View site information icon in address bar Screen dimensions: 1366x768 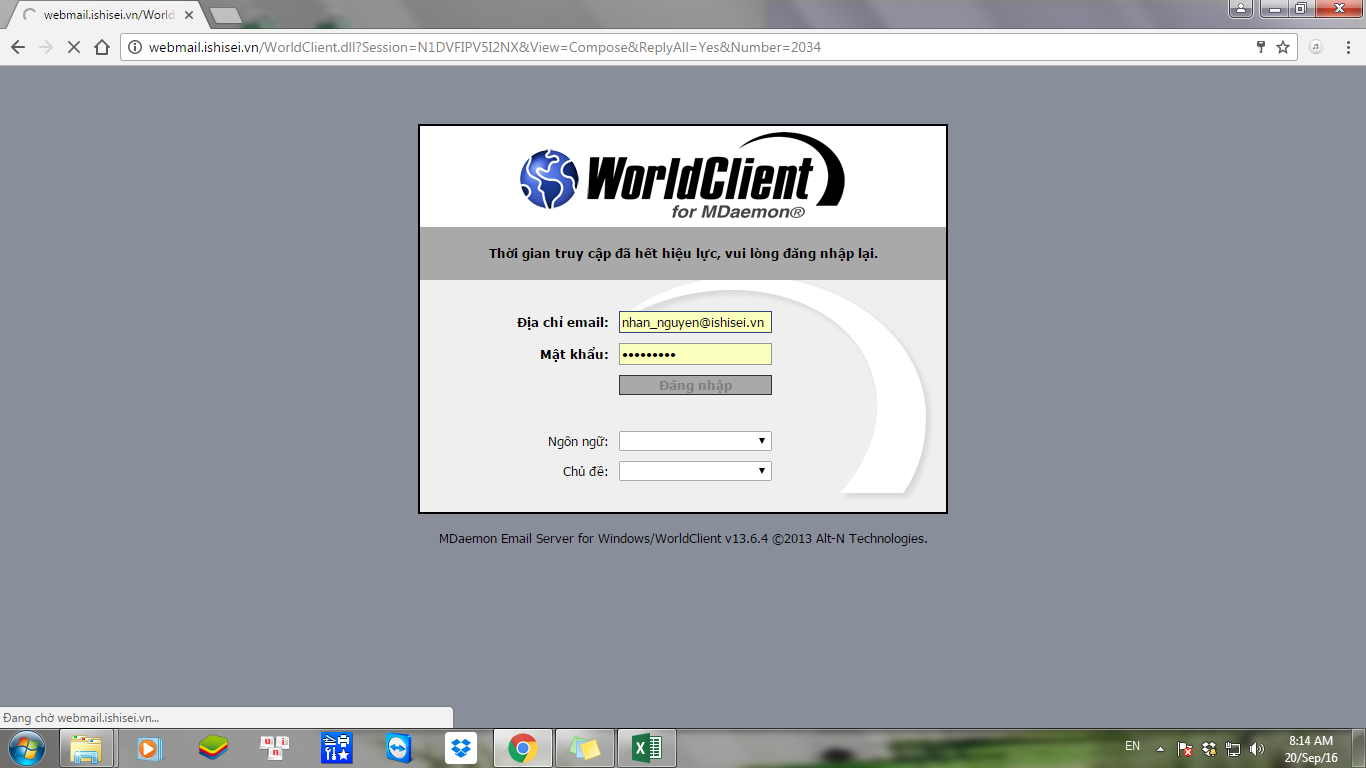tap(136, 47)
